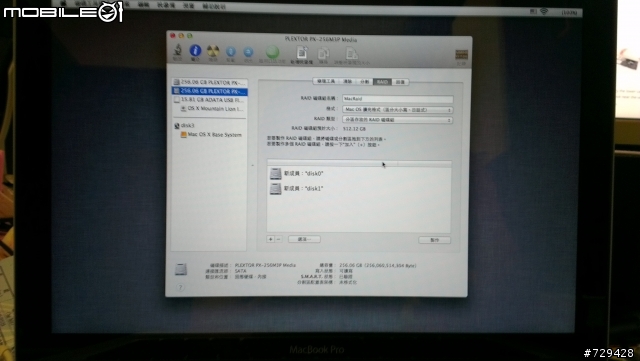640x361 pixels.
Task: Click the Verify microscope toolbar icon
Action: [178, 50]
